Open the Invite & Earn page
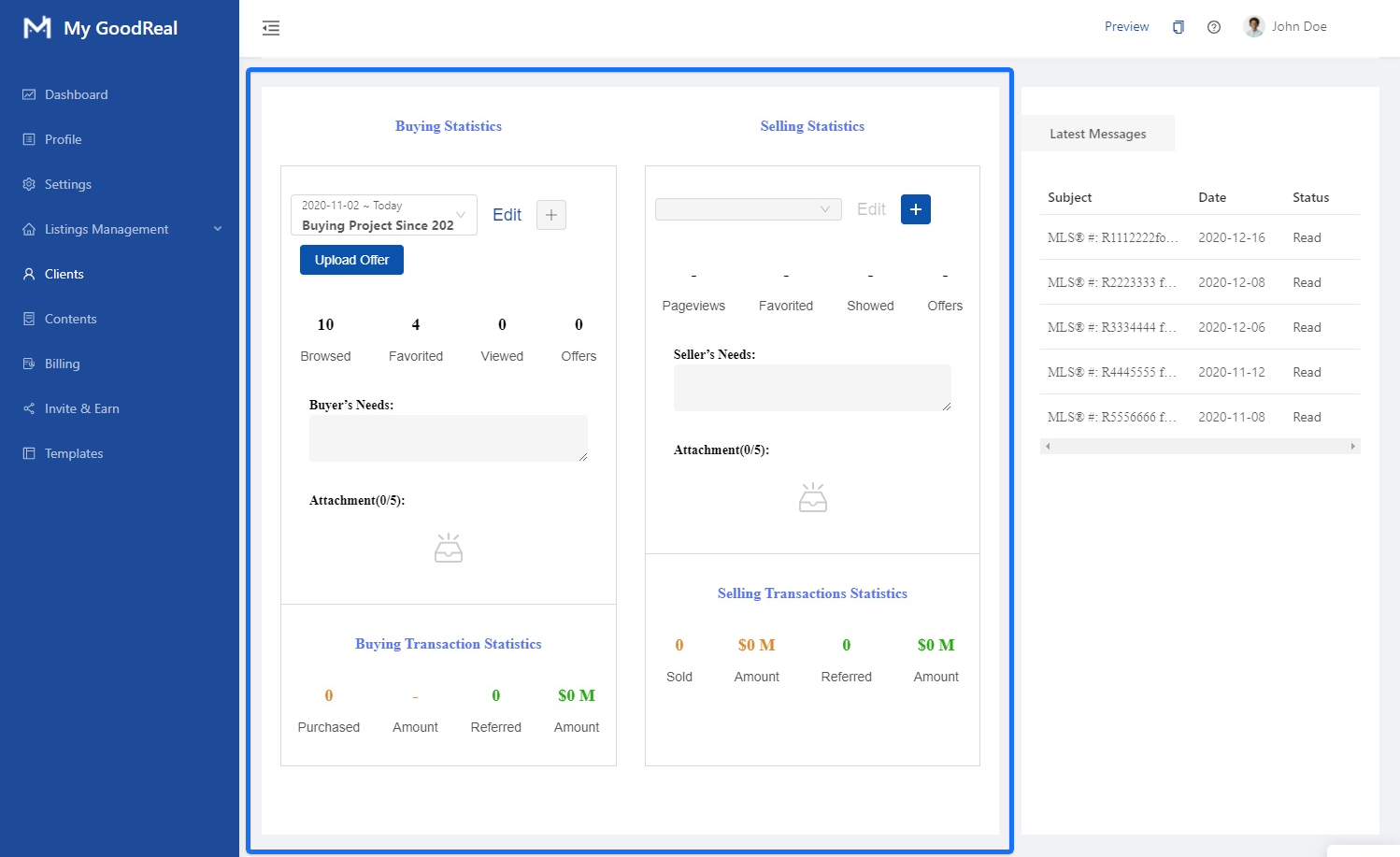The image size is (1400, 857). point(81,408)
